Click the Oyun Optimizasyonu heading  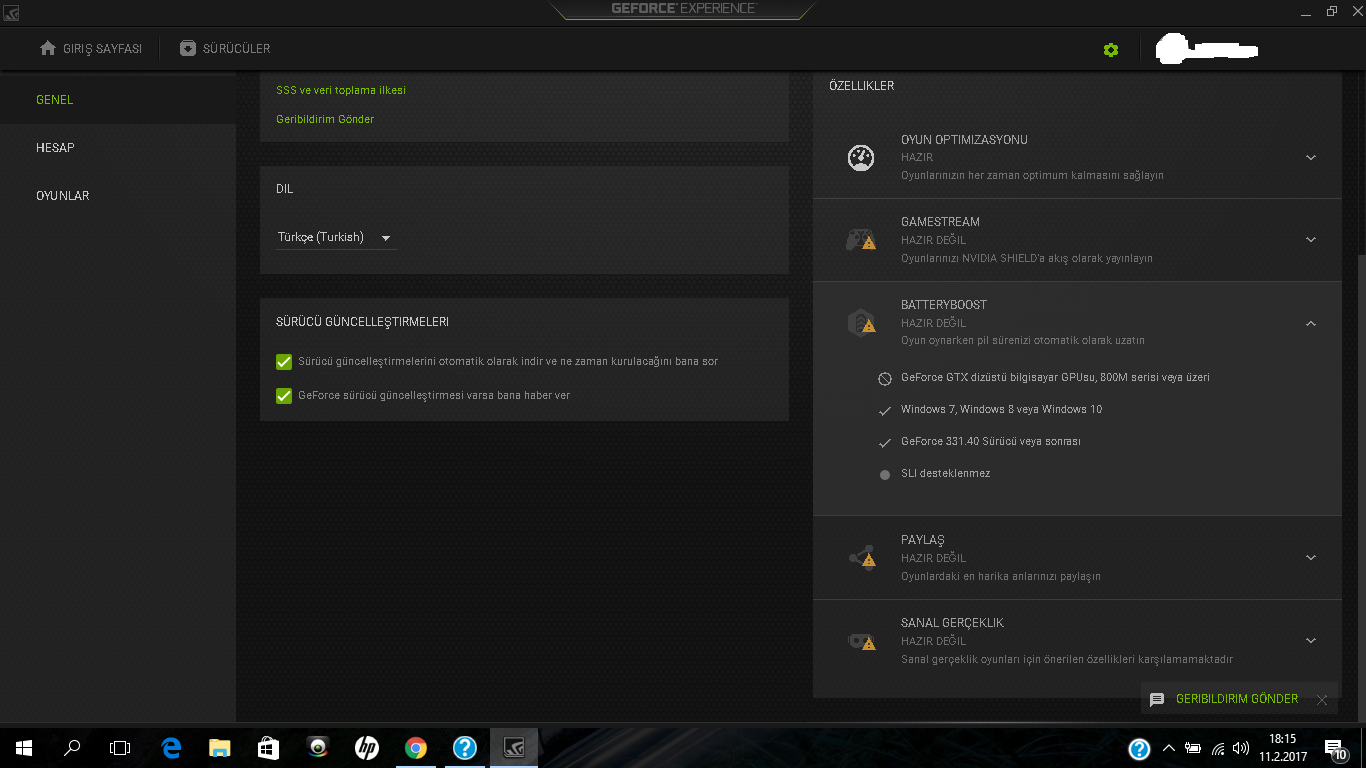pos(964,140)
